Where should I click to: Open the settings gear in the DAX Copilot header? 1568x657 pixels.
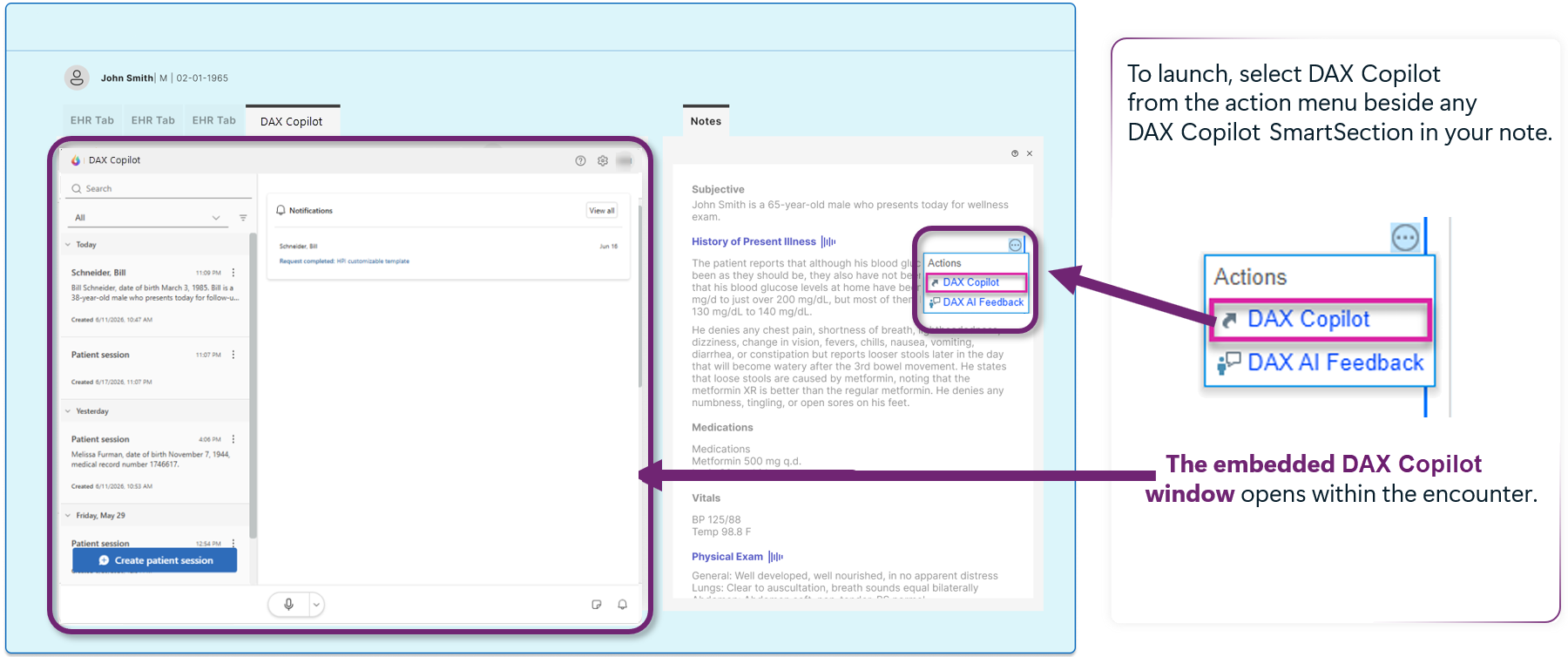(x=603, y=161)
